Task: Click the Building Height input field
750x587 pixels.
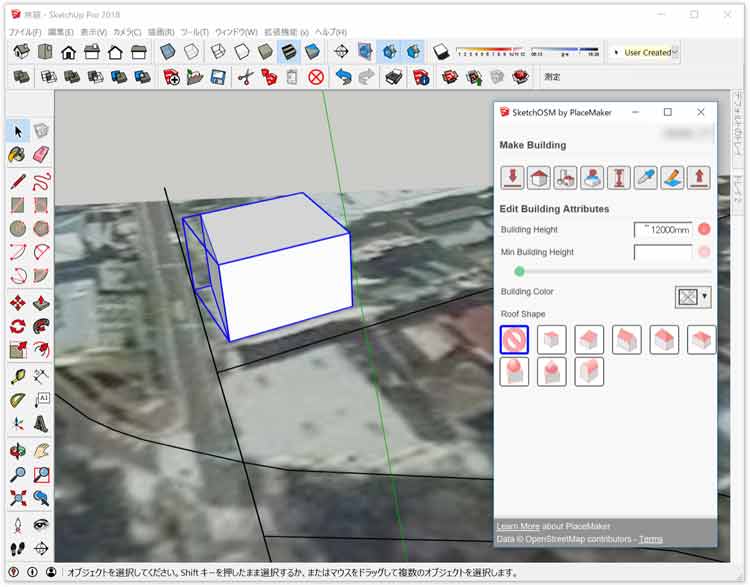Action: pos(663,230)
